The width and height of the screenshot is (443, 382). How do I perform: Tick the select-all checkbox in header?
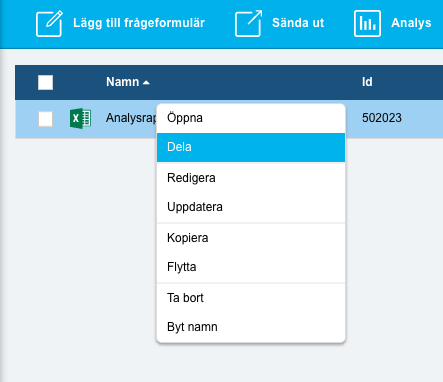[45, 82]
